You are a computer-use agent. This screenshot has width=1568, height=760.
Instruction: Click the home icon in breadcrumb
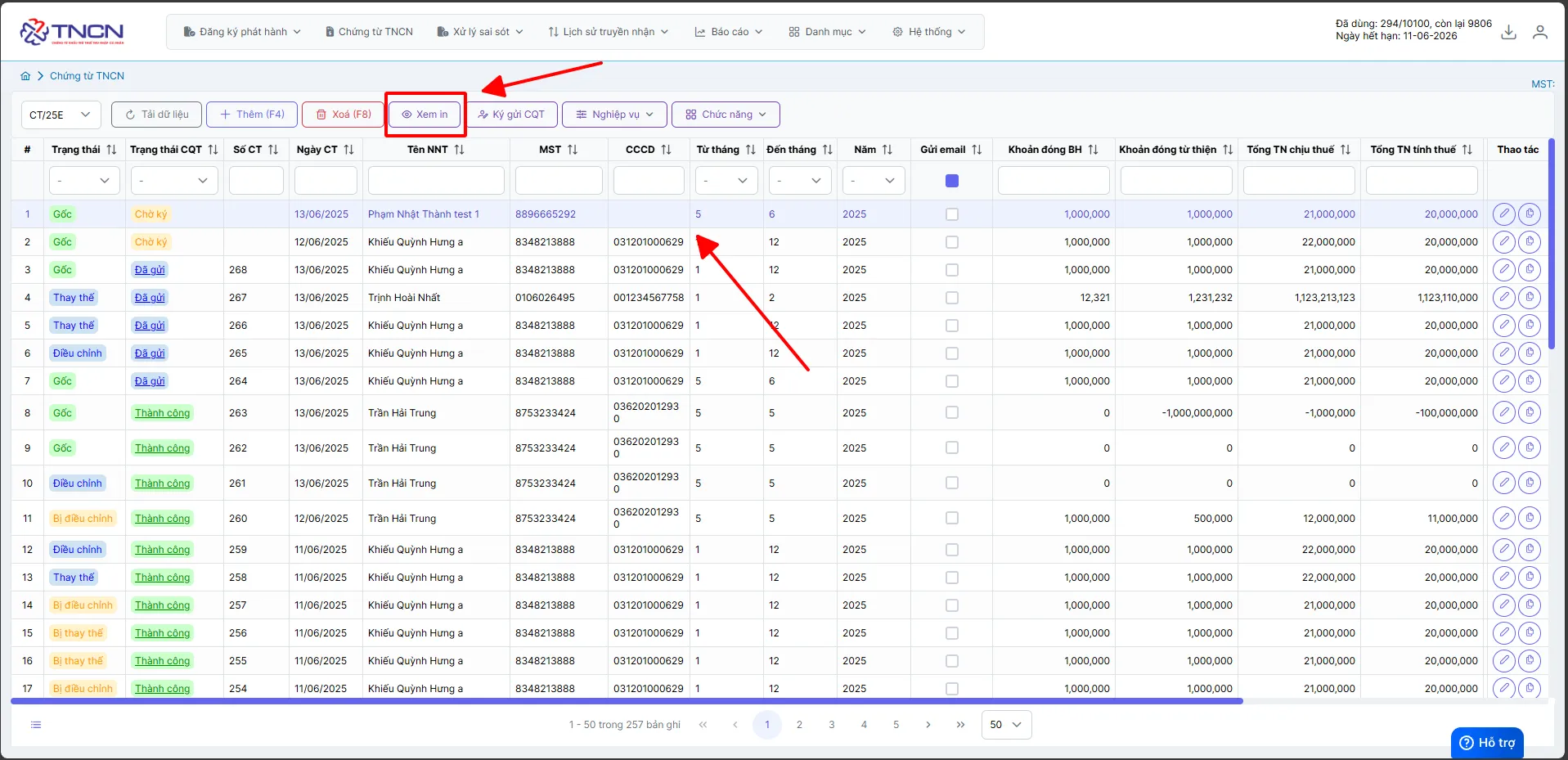(25, 76)
